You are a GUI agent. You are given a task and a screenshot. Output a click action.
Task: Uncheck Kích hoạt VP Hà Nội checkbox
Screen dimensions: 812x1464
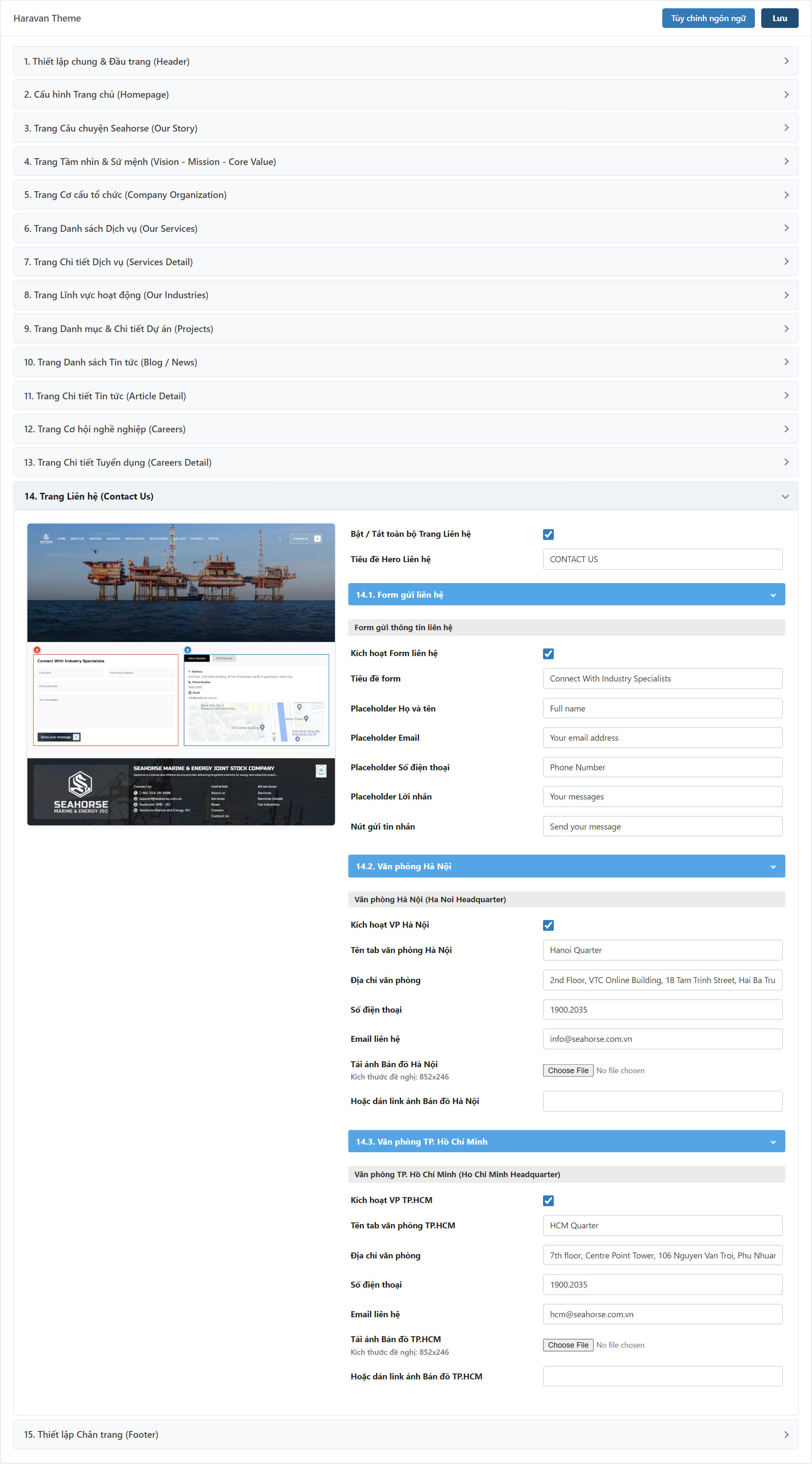[549, 925]
